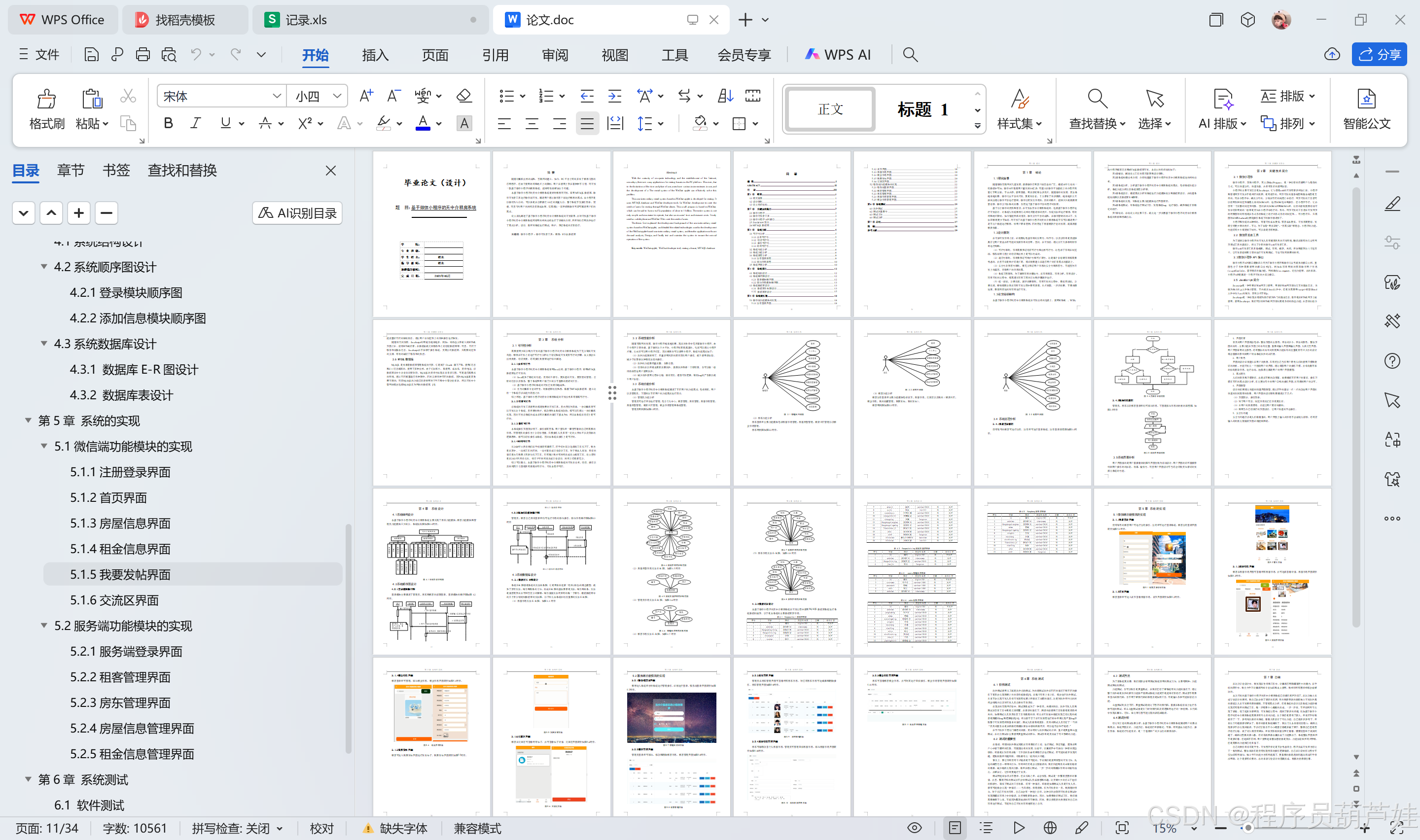The image size is (1420, 840).
Task: Click the web layout globe icon in status bar
Action: click(x=1050, y=828)
